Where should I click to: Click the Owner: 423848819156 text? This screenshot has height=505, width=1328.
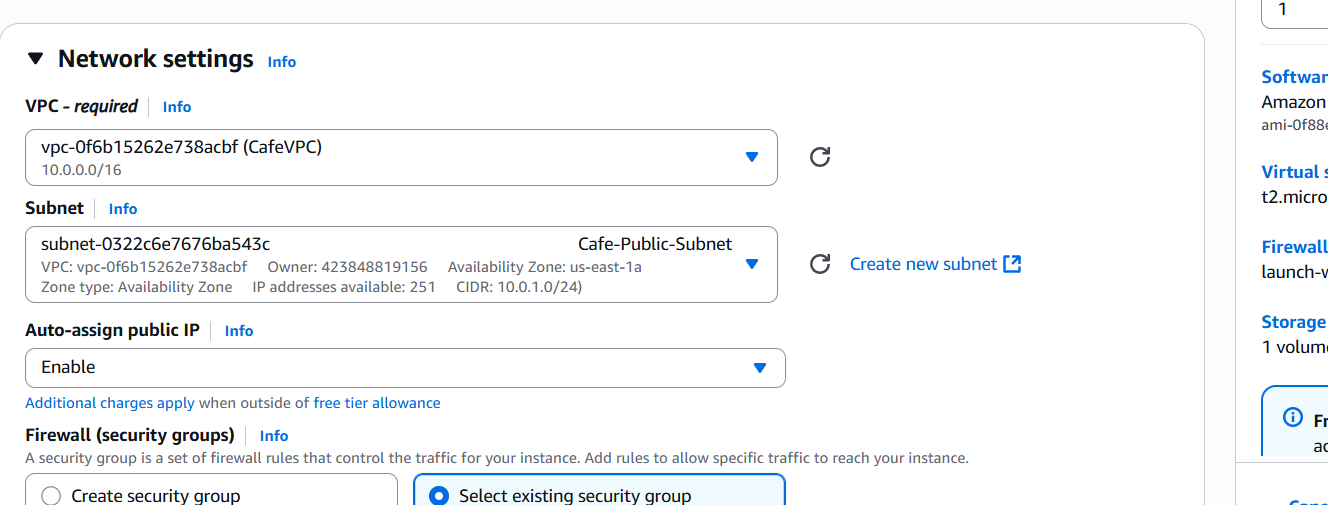pos(347,267)
